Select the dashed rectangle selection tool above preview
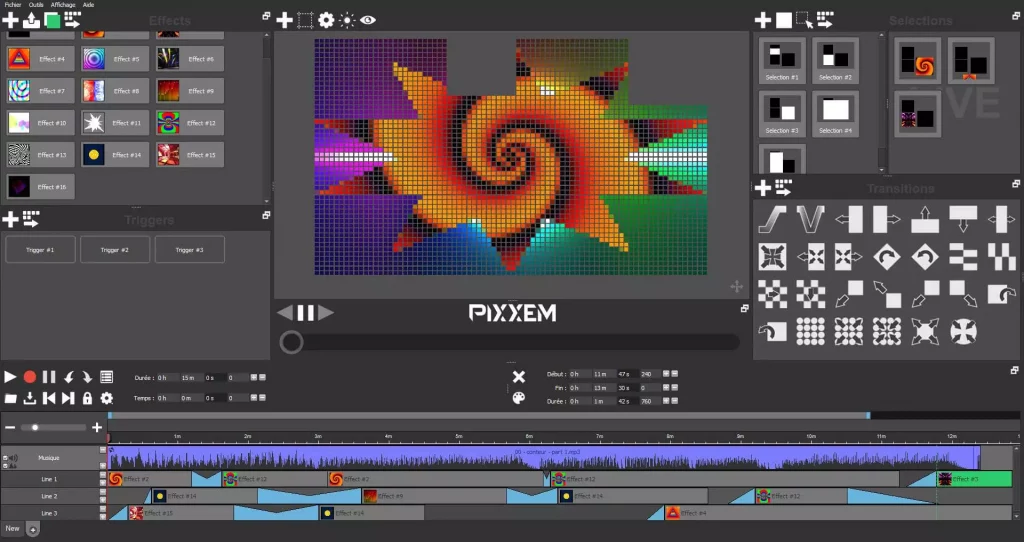This screenshot has width=1024, height=542. pyautogui.click(x=305, y=20)
